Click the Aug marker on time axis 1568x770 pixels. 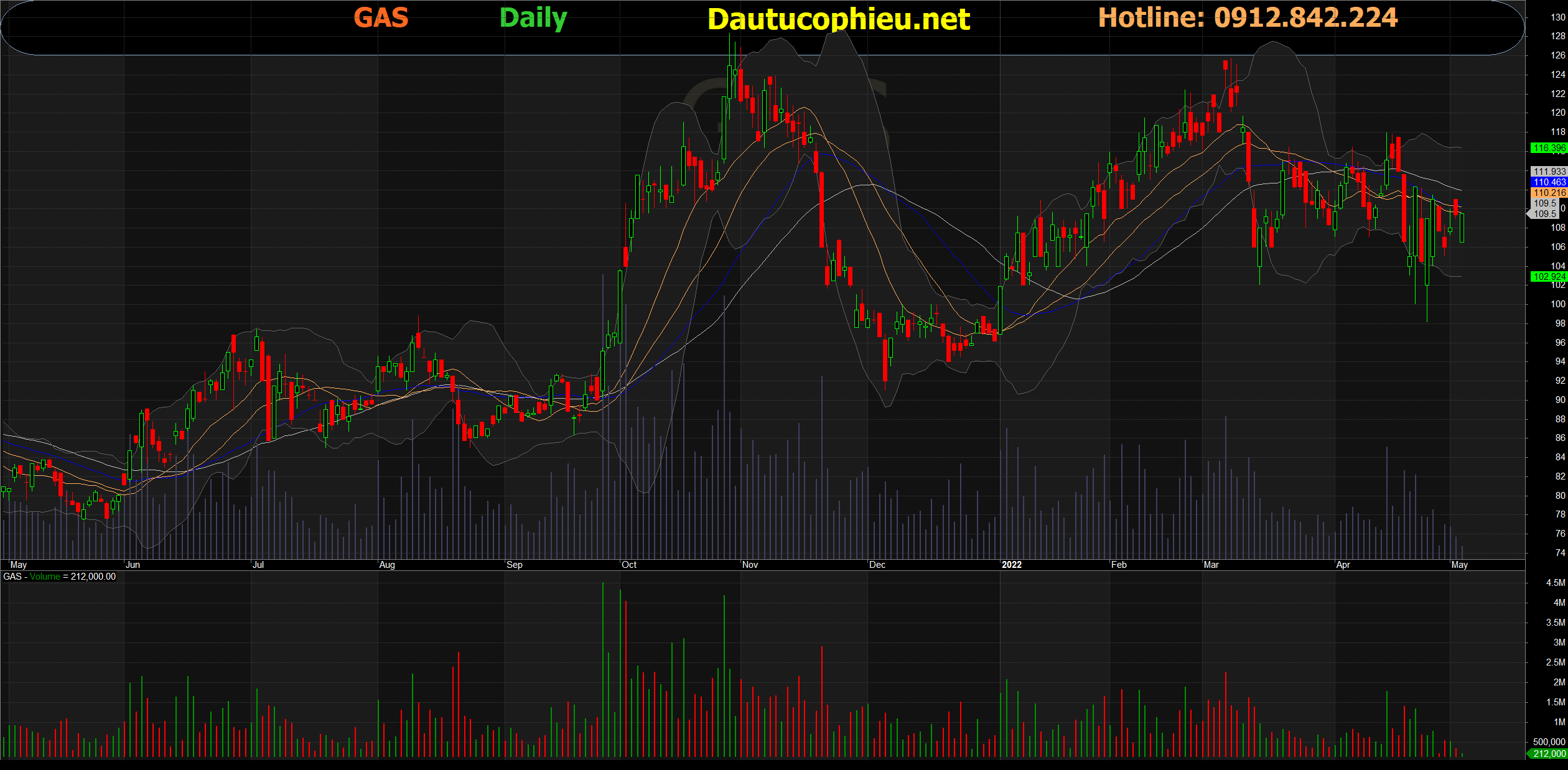[386, 565]
